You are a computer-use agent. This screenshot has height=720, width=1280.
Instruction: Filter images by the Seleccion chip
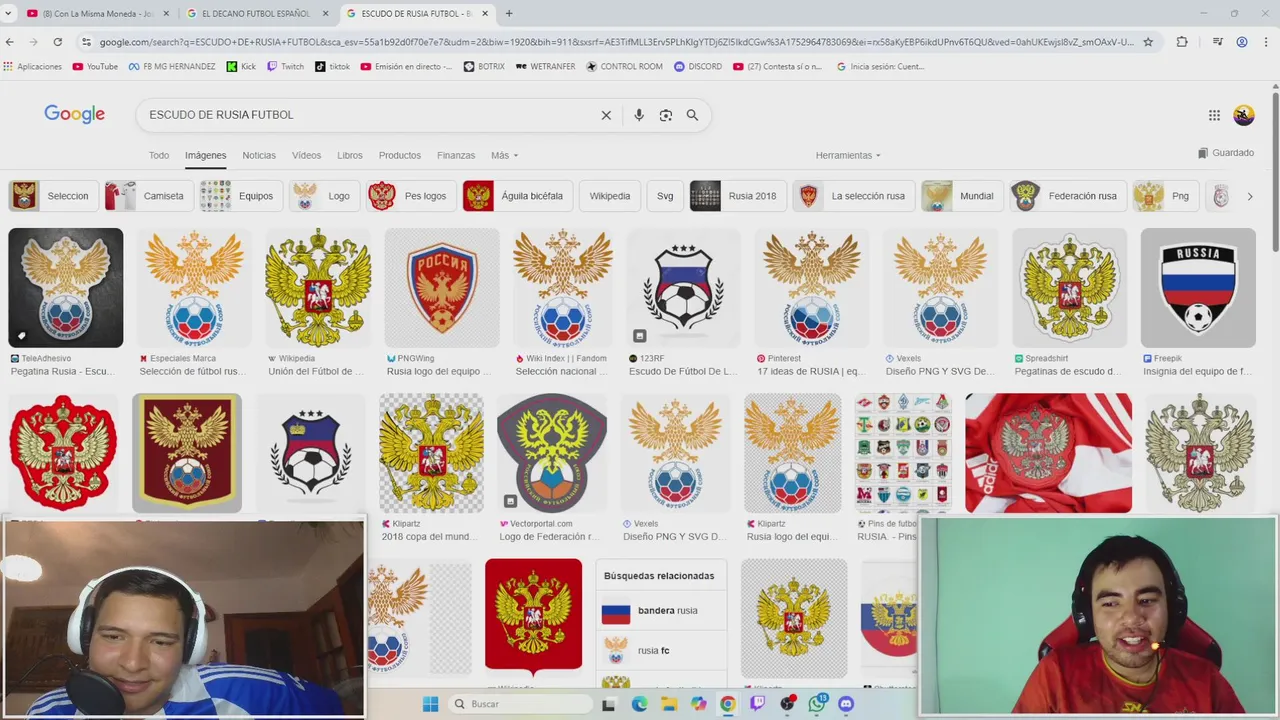click(53, 196)
